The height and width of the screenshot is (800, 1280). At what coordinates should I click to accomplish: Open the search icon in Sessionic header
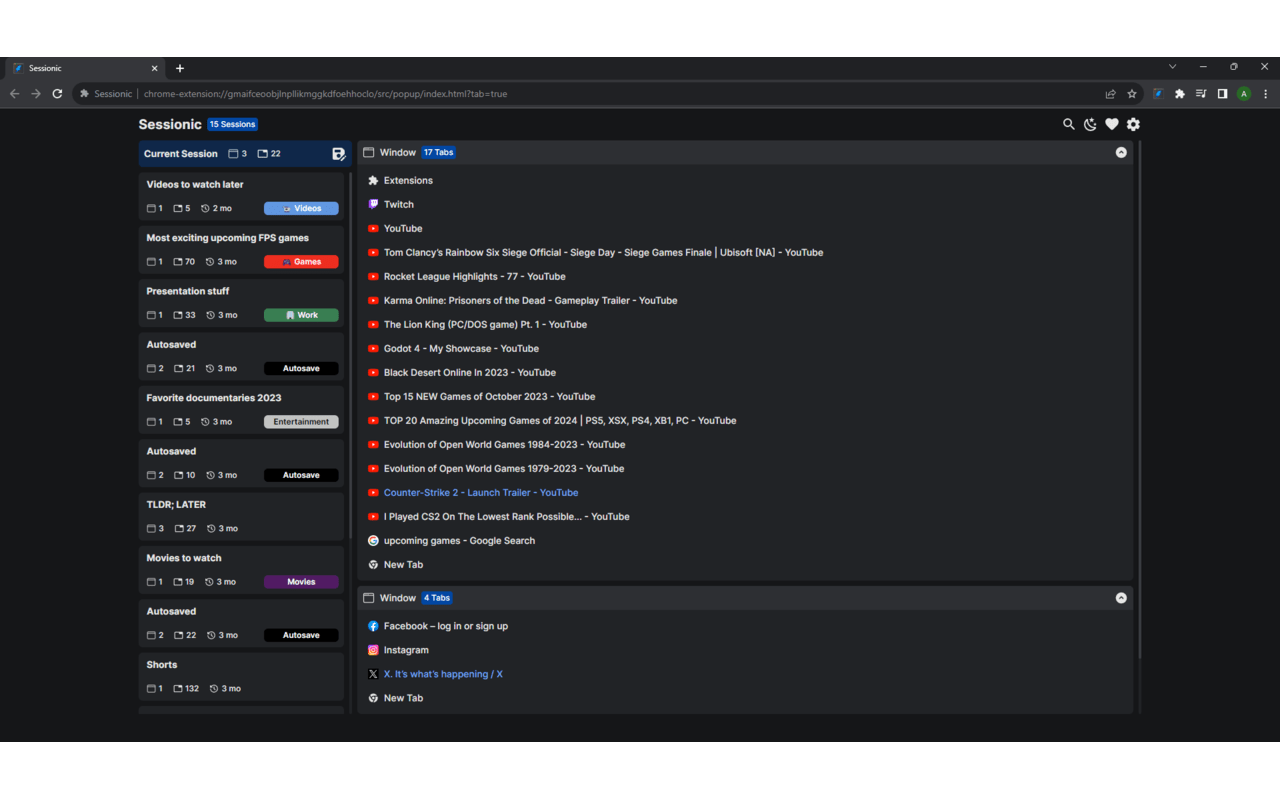click(1068, 124)
